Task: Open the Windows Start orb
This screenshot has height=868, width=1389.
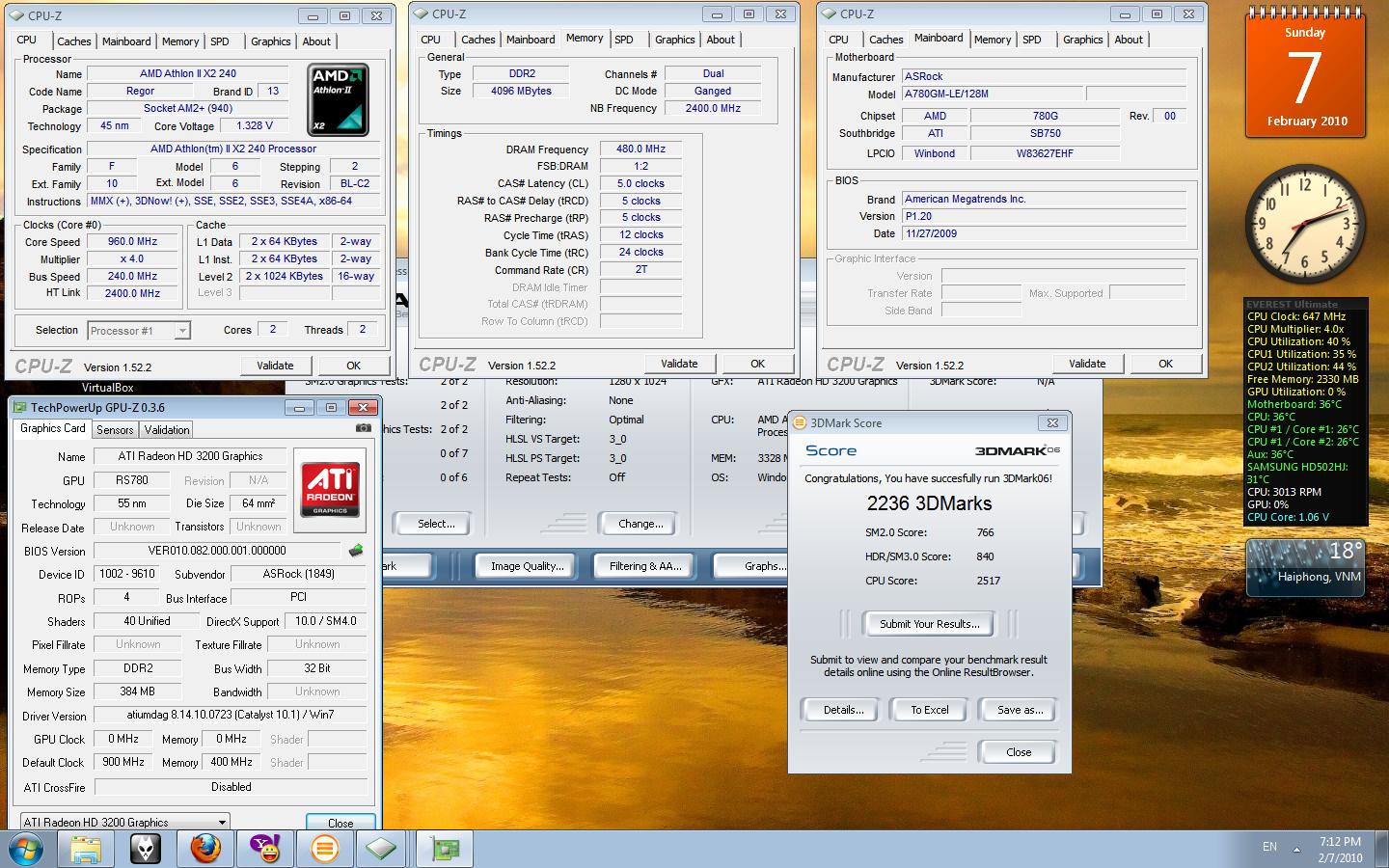Action: coord(25,850)
